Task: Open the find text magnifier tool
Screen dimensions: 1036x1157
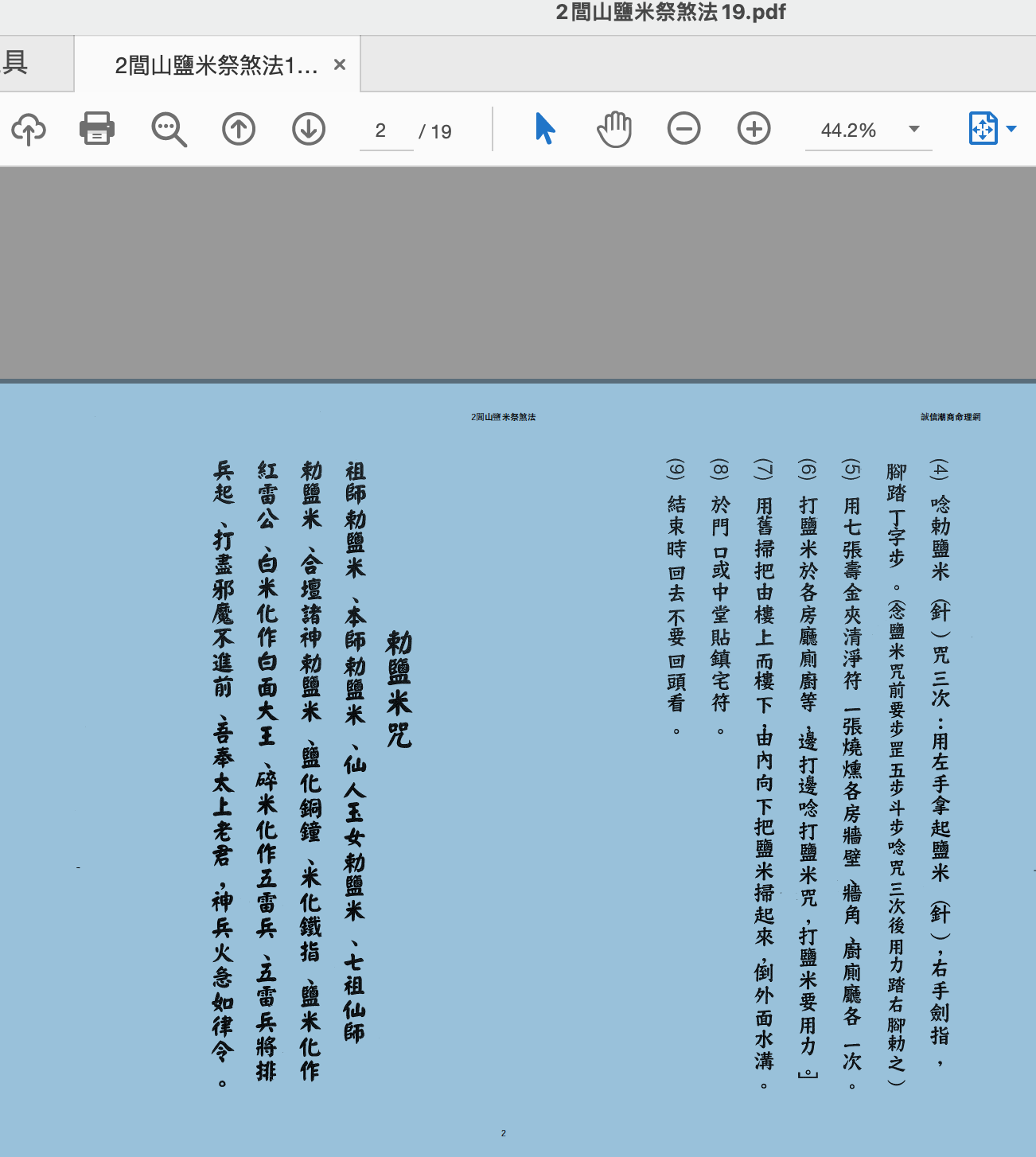Action: coord(169,129)
